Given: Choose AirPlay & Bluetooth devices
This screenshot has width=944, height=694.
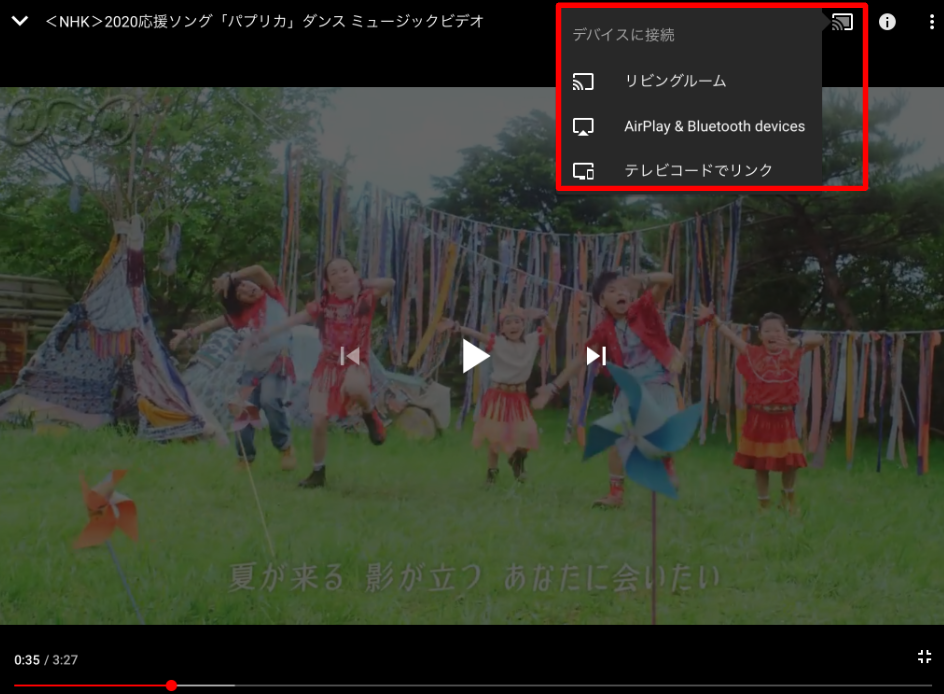Looking at the screenshot, I should click(x=689, y=126).
